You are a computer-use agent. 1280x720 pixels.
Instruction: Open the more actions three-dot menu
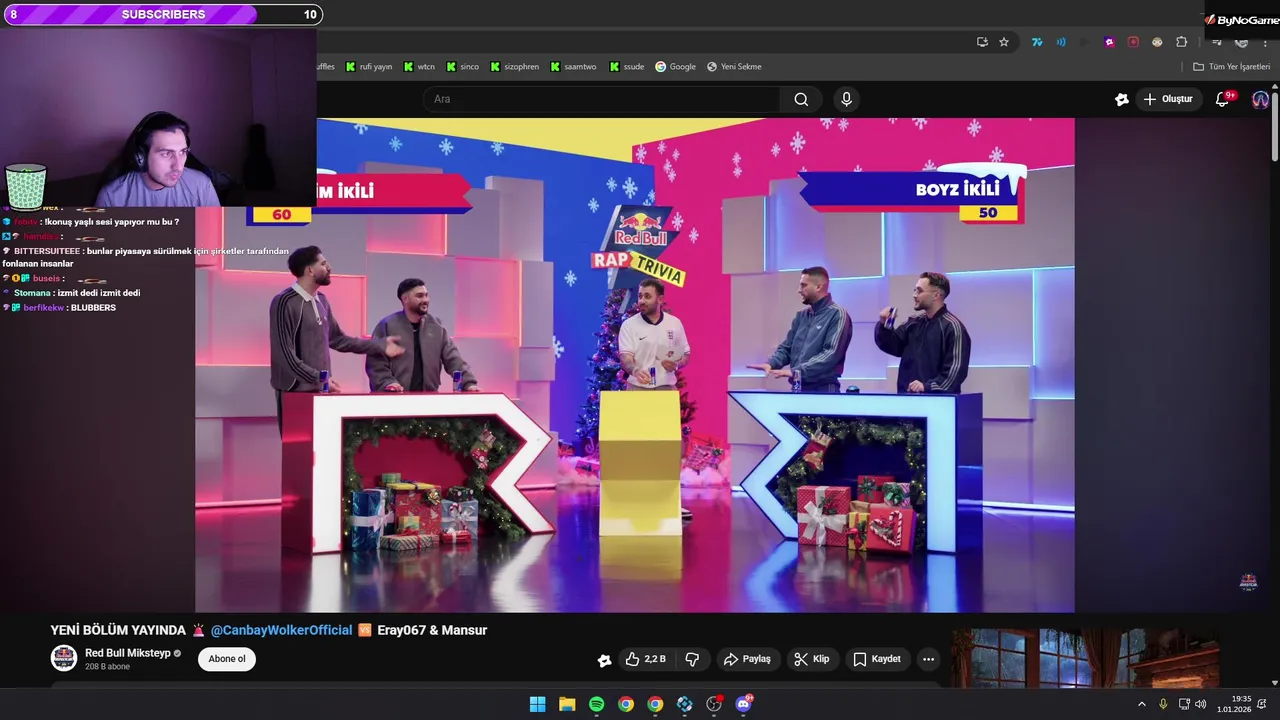[928, 659]
